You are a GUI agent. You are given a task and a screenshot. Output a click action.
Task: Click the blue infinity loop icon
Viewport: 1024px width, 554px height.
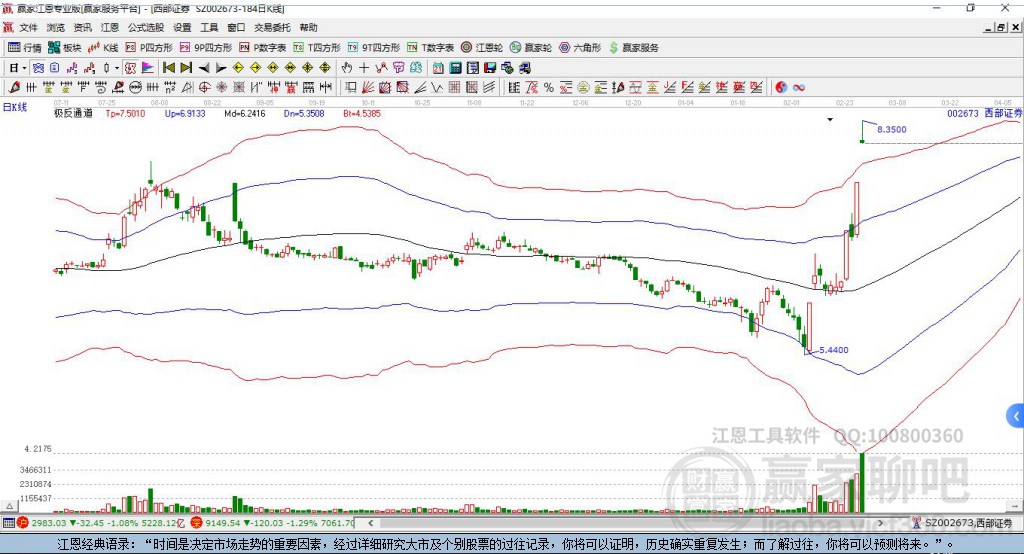799,88
